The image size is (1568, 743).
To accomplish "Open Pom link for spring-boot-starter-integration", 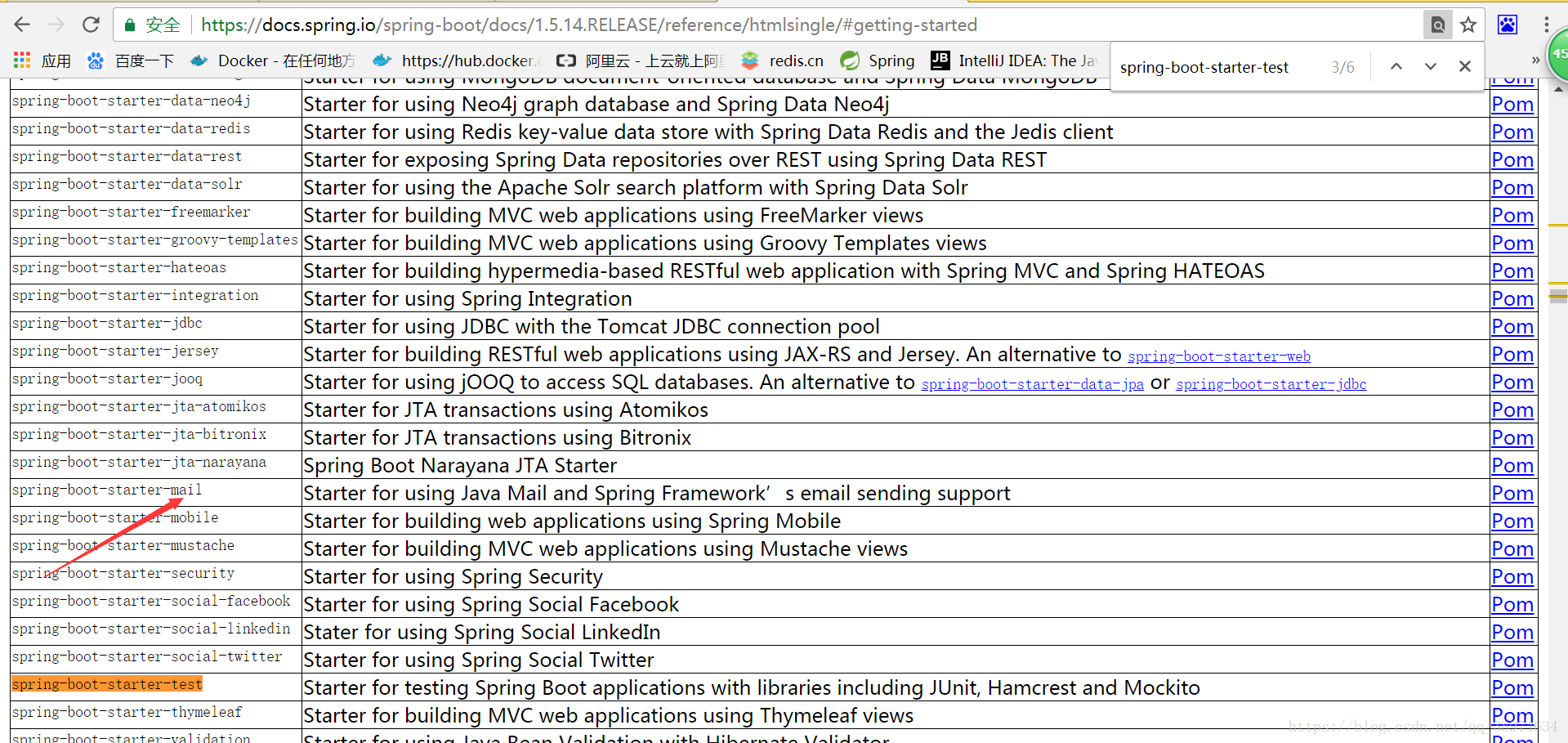I will [x=1512, y=299].
